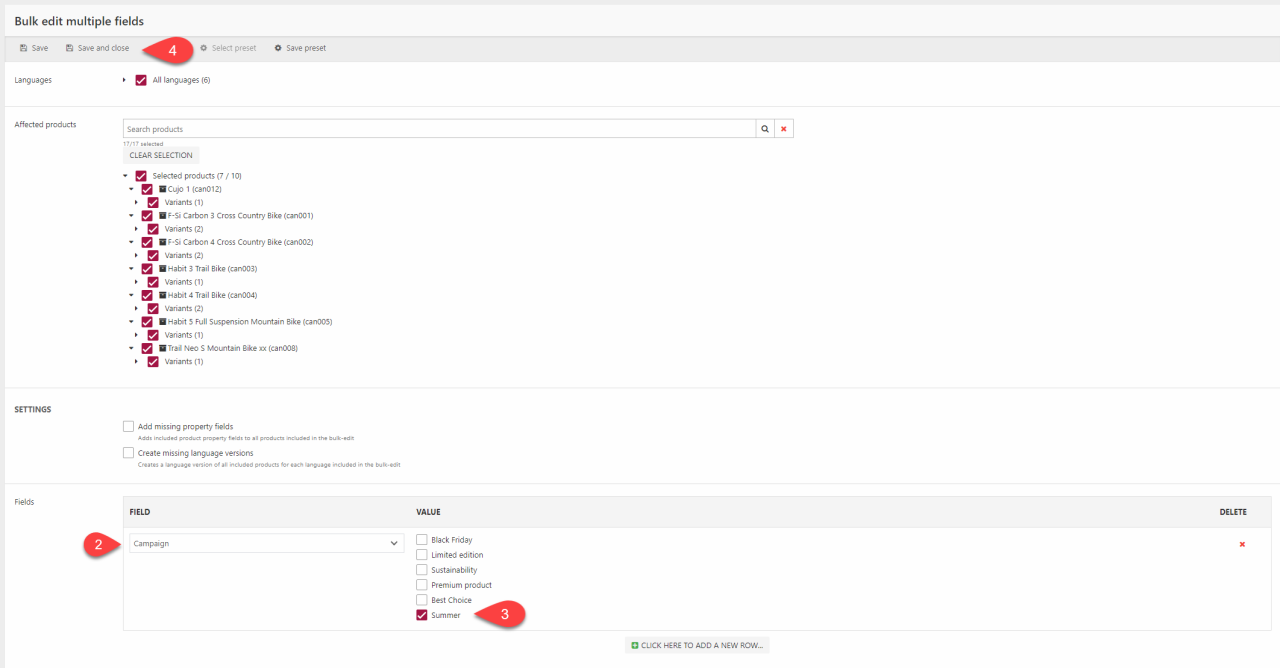Click the red X to clear product search
1280x668 pixels.
(784, 129)
